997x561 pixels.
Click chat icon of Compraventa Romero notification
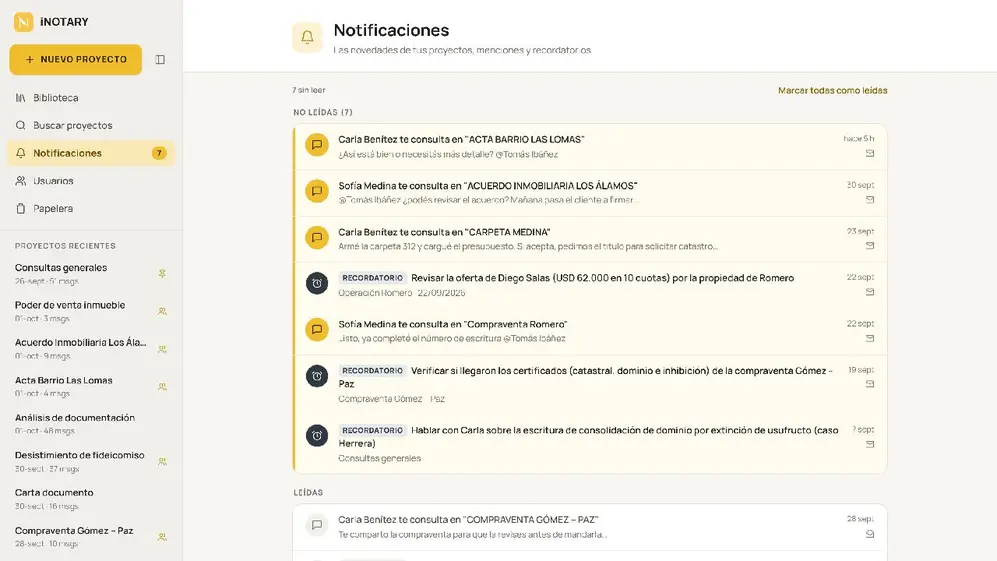point(317,329)
